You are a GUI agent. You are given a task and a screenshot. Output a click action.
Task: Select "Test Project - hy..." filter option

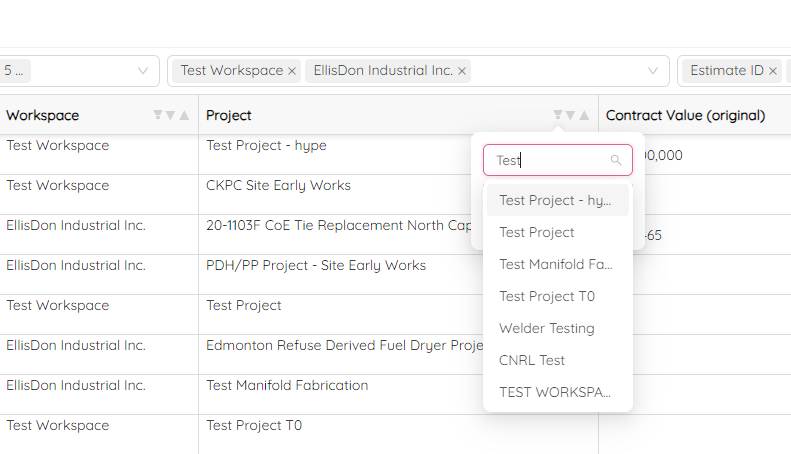tap(556, 200)
